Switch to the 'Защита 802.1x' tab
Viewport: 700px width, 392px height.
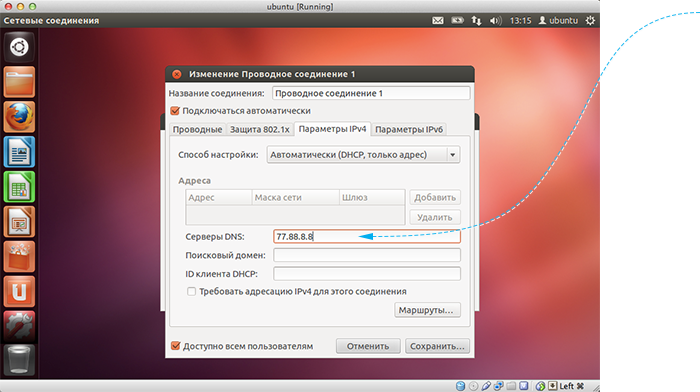pos(260,129)
